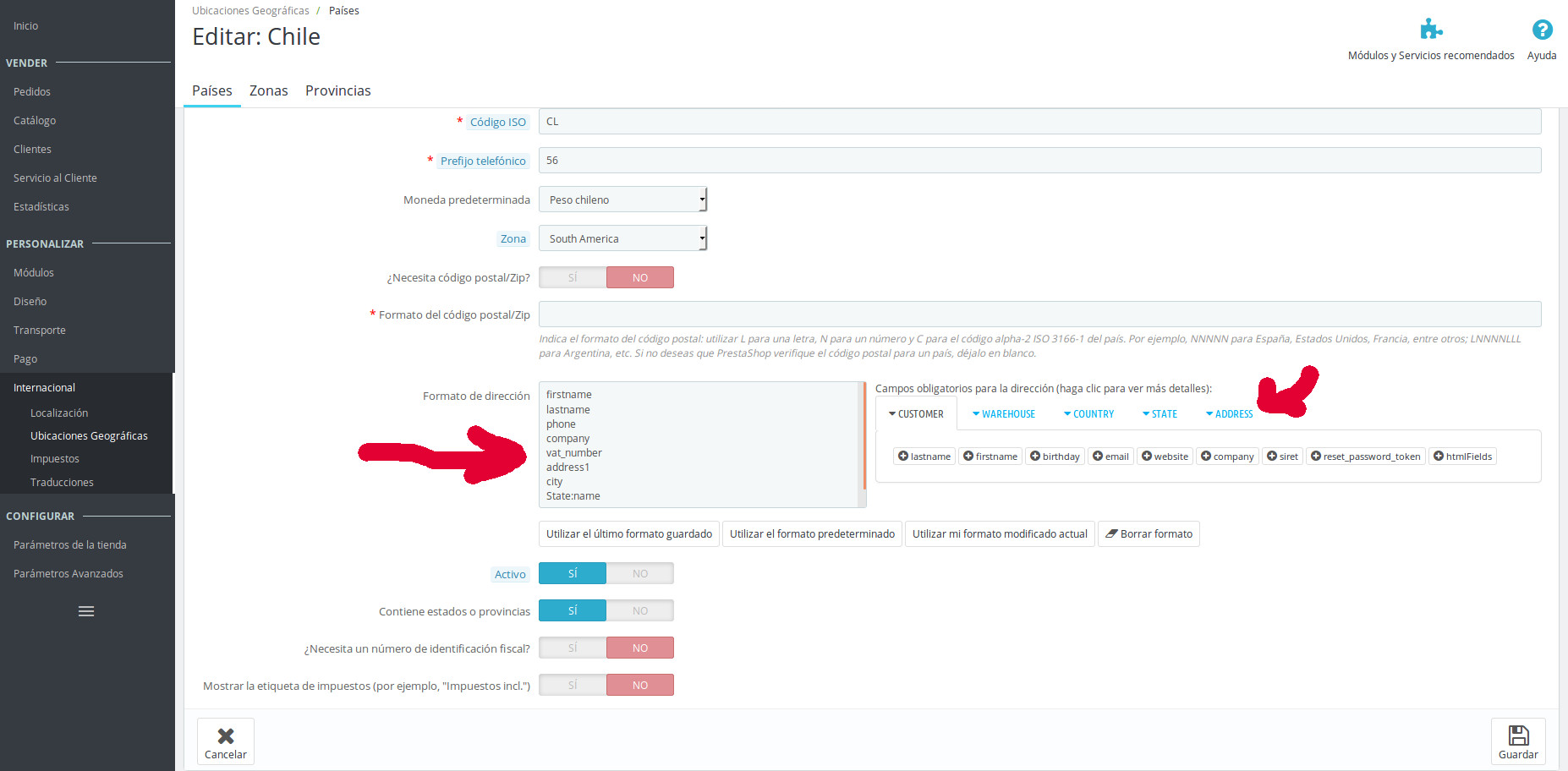1568x771 pixels.
Task: Click 'Utilizar el último formato guardado'
Action: coord(629,534)
